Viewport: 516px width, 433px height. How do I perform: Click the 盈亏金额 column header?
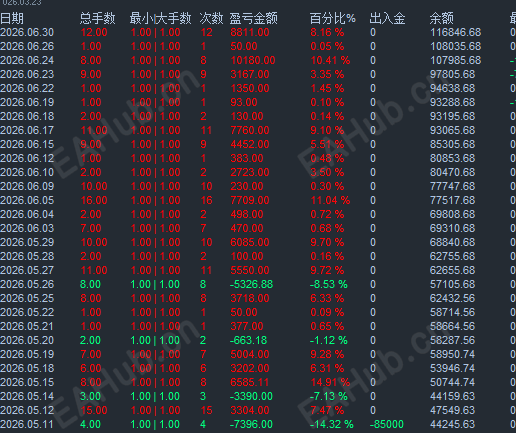pyautogui.click(x=254, y=18)
